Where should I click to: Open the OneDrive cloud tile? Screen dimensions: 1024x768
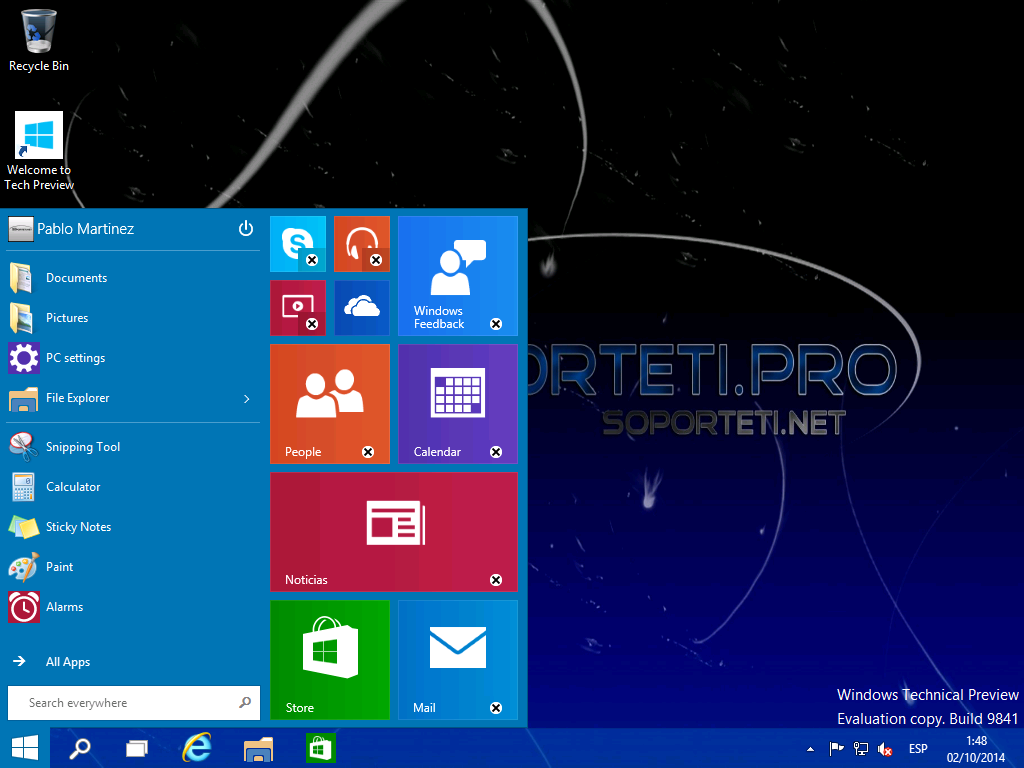[x=361, y=305]
